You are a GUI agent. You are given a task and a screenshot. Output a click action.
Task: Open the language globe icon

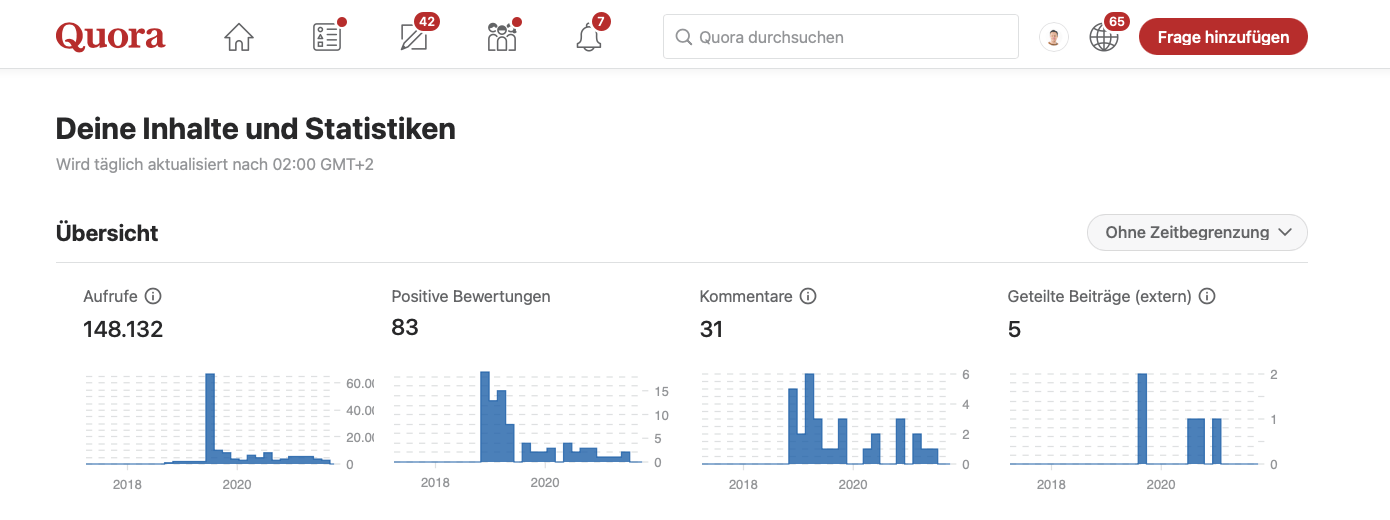(1103, 38)
